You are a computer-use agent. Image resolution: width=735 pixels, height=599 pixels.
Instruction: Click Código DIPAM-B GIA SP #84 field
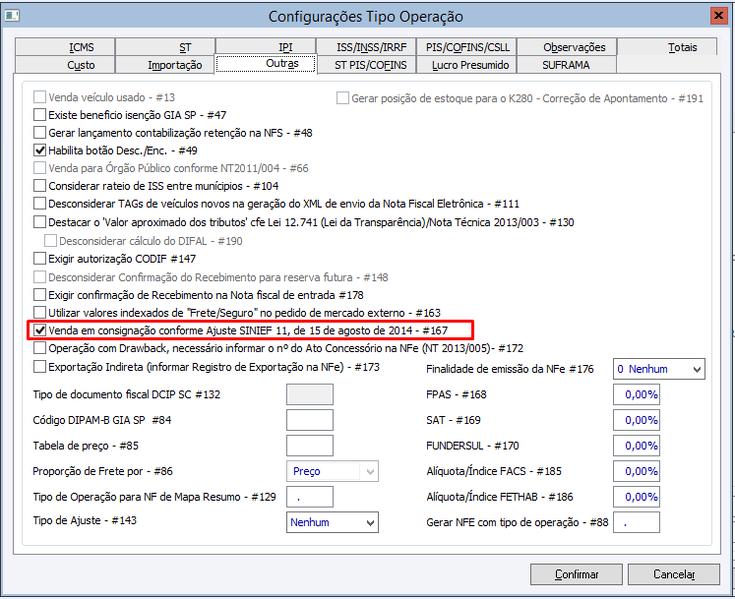click(x=310, y=420)
